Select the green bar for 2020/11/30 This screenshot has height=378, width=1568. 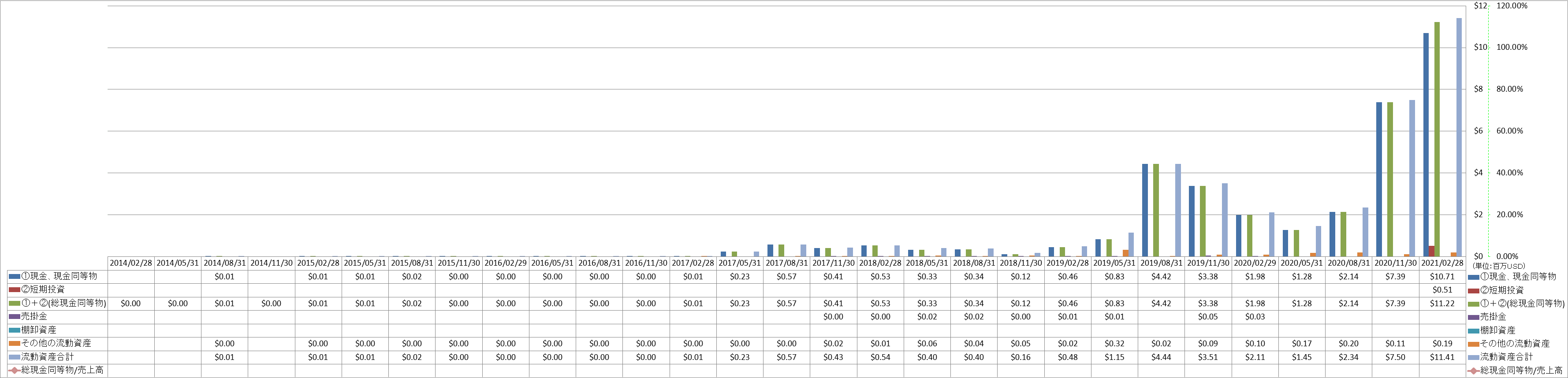tap(1389, 179)
